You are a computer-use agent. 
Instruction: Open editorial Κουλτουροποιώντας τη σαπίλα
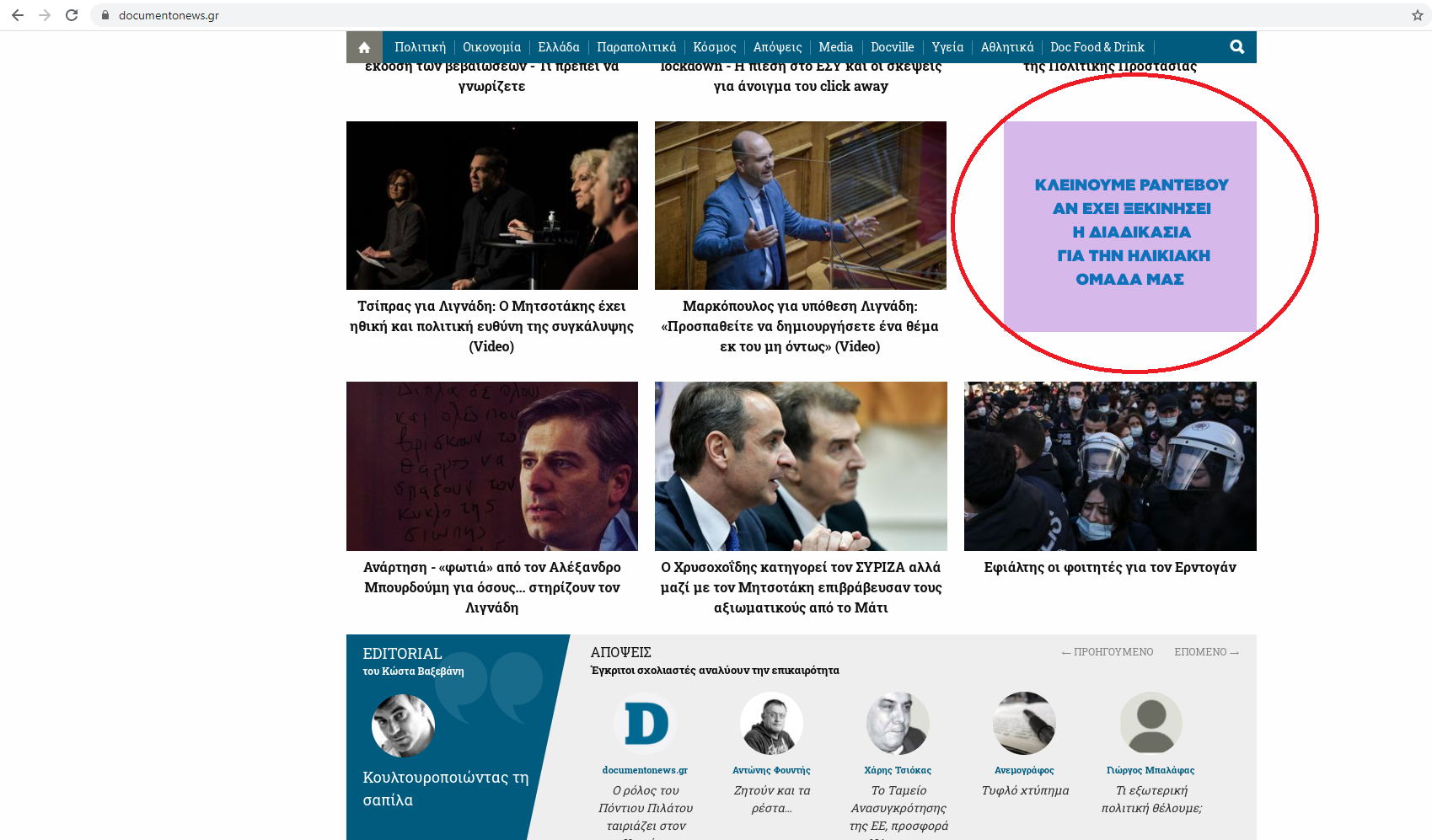[446, 789]
